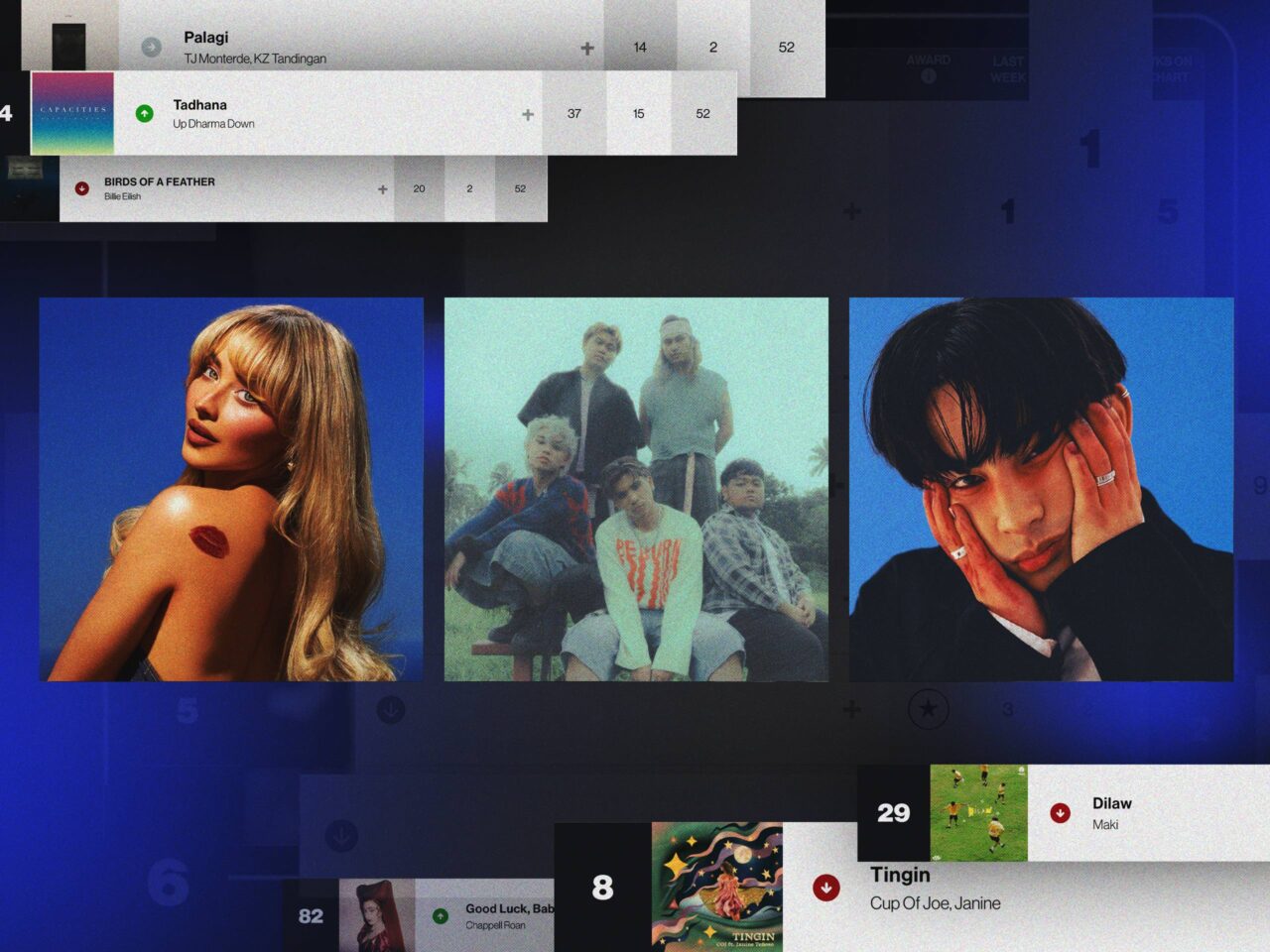1270x952 pixels.
Task: Open the Tingin album artwork
Action: click(716, 887)
